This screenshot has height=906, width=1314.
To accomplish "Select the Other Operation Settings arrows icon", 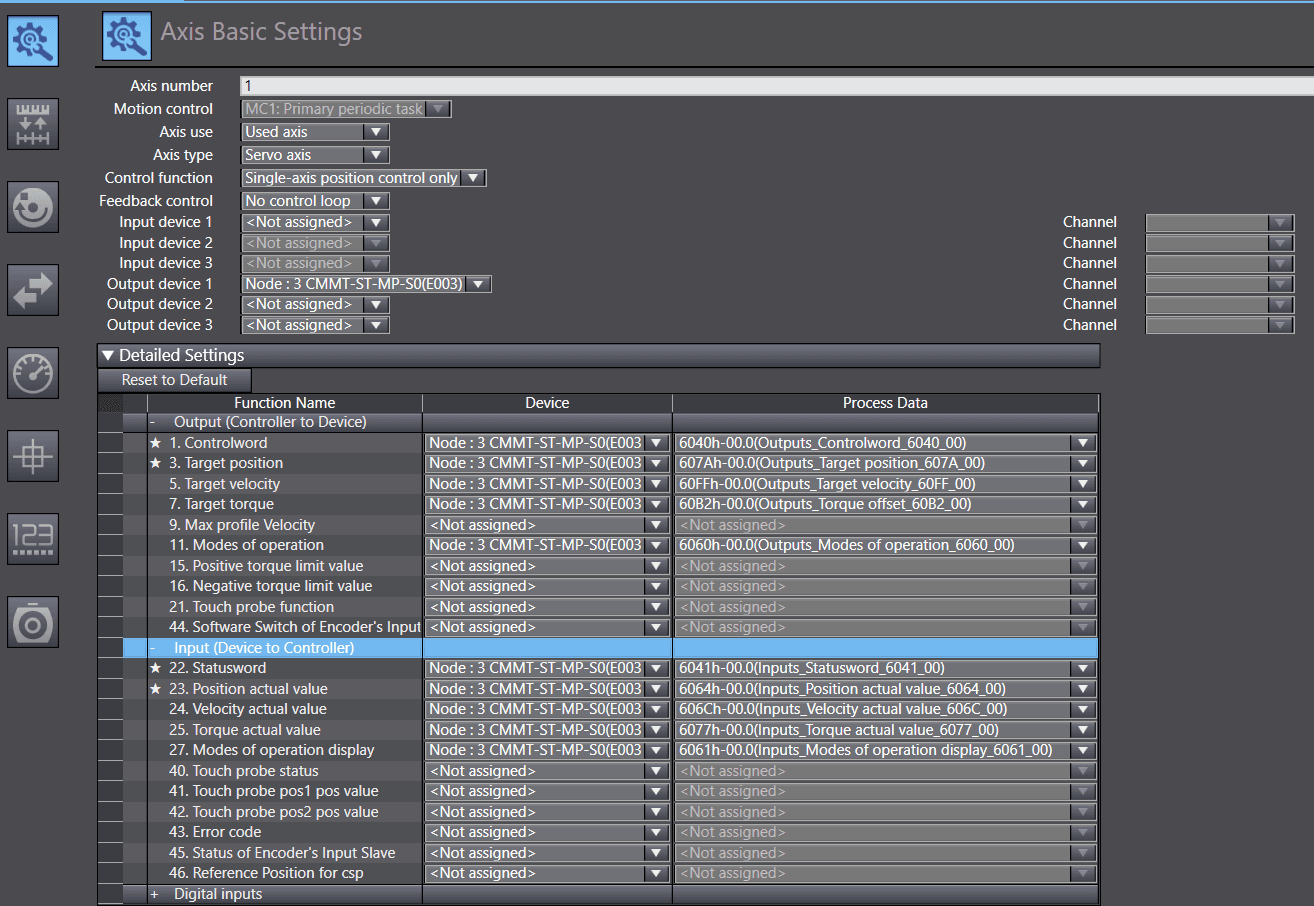I will (32, 290).
